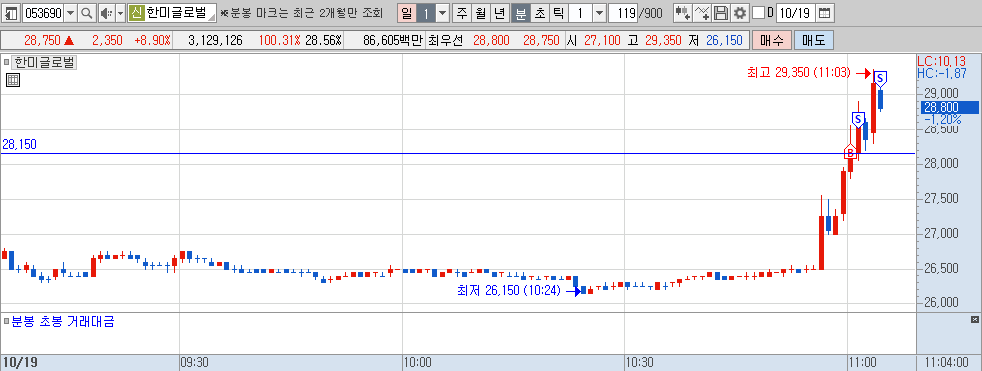The height and width of the screenshot is (371, 982).
Task: Save chart settings with floppy disk icon
Action: 721,13
